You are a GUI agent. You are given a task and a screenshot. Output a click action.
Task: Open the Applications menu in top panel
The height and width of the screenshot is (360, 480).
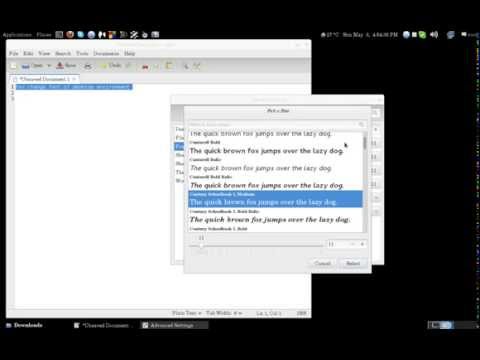(x=17, y=35)
